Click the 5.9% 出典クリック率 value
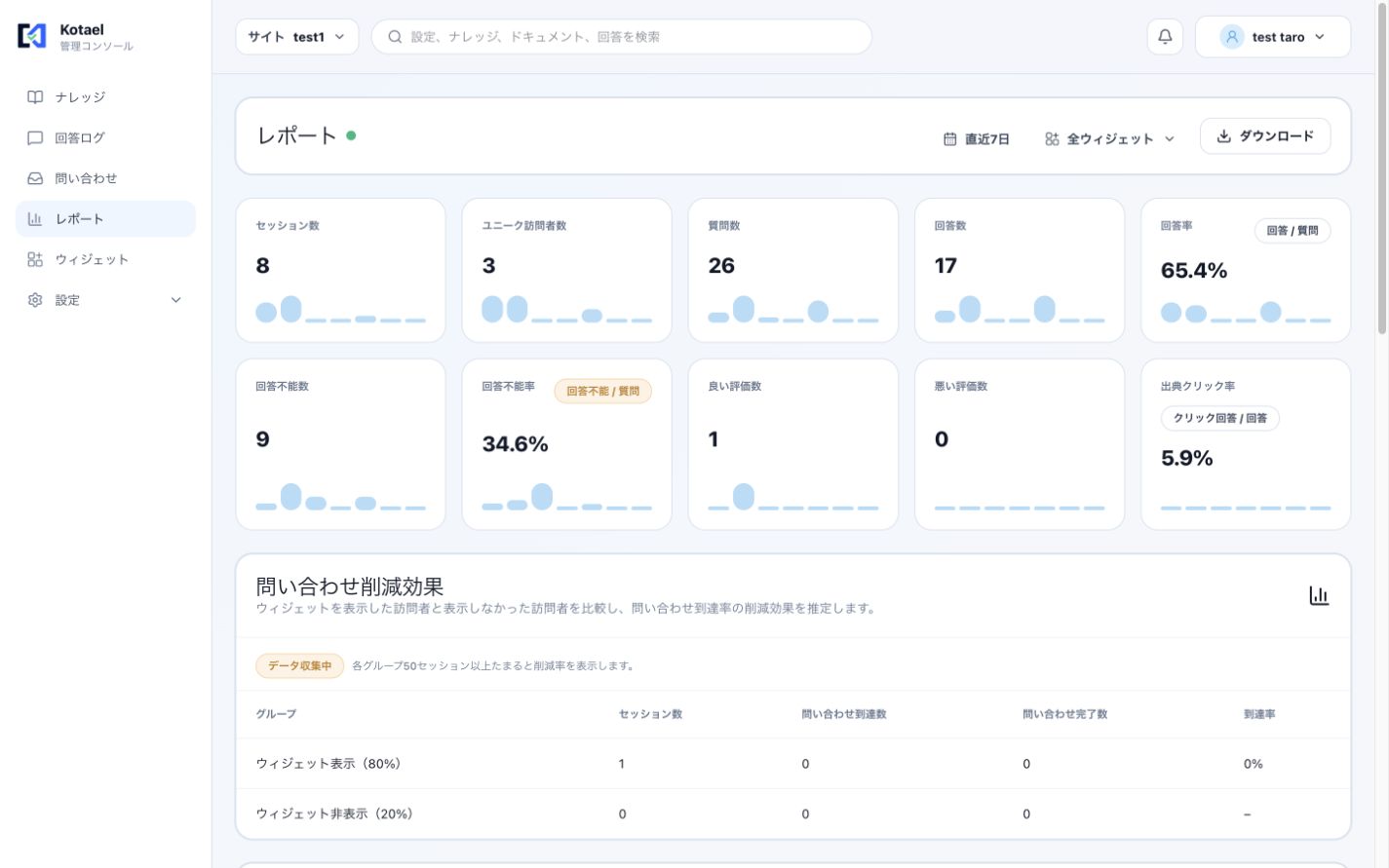1389x868 pixels. click(1186, 458)
